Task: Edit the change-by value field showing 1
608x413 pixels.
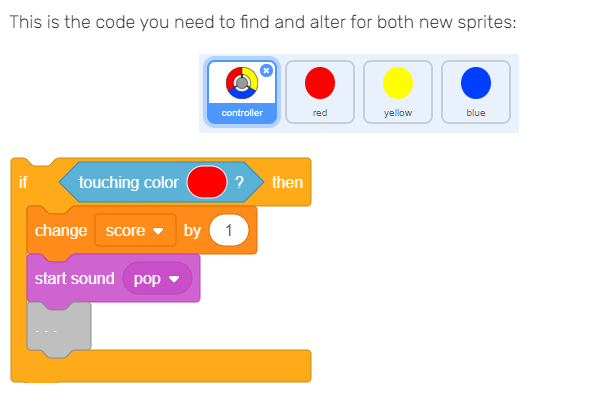Action: (x=229, y=230)
